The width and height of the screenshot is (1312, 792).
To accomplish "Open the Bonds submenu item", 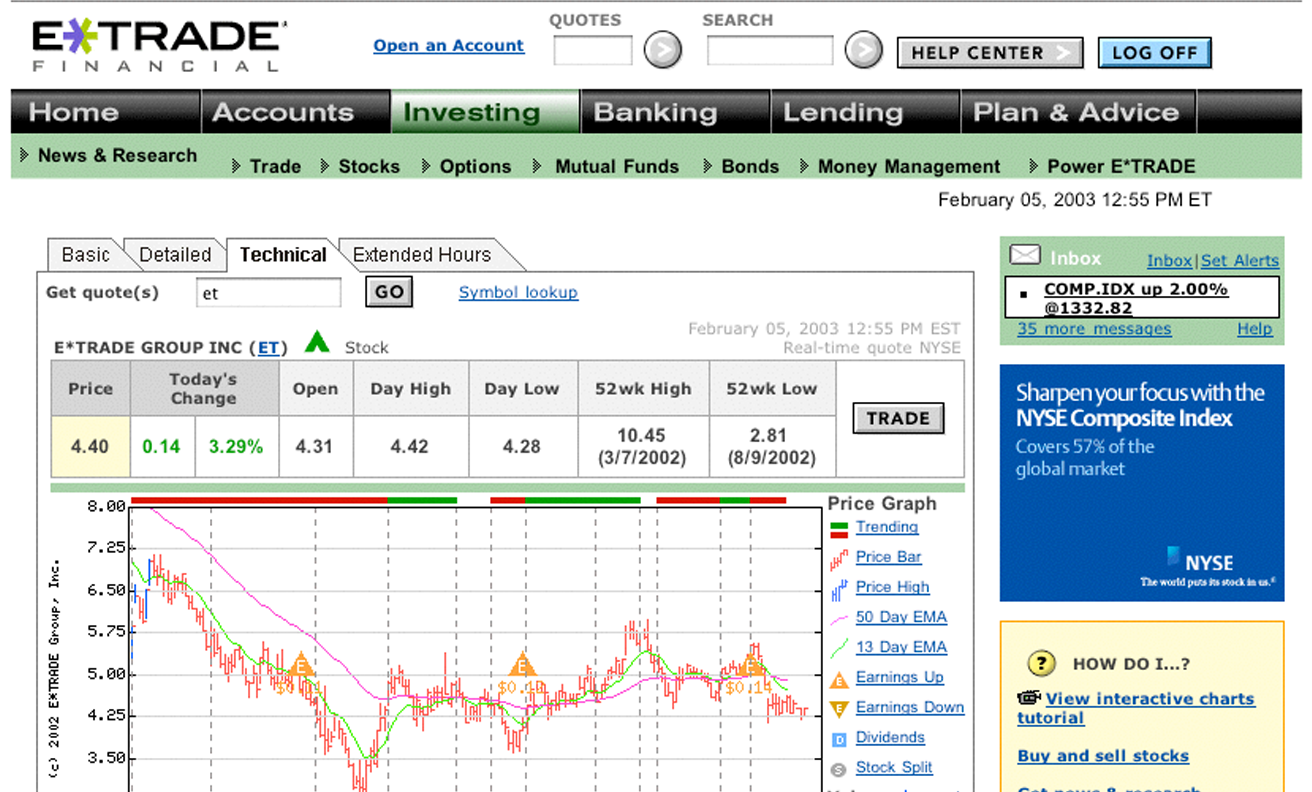I will [750, 167].
